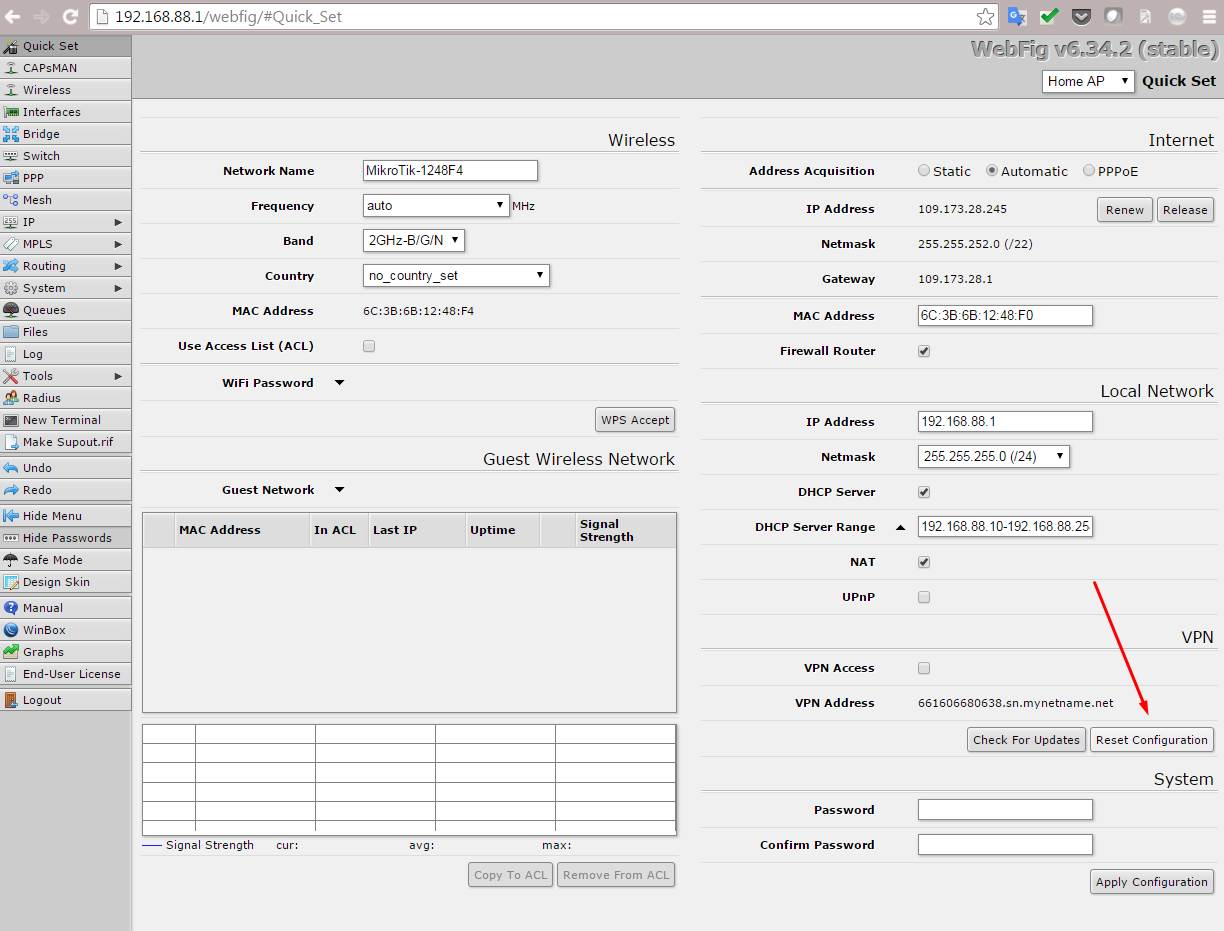Click the Logout door icon
1224x931 pixels.
[11, 700]
